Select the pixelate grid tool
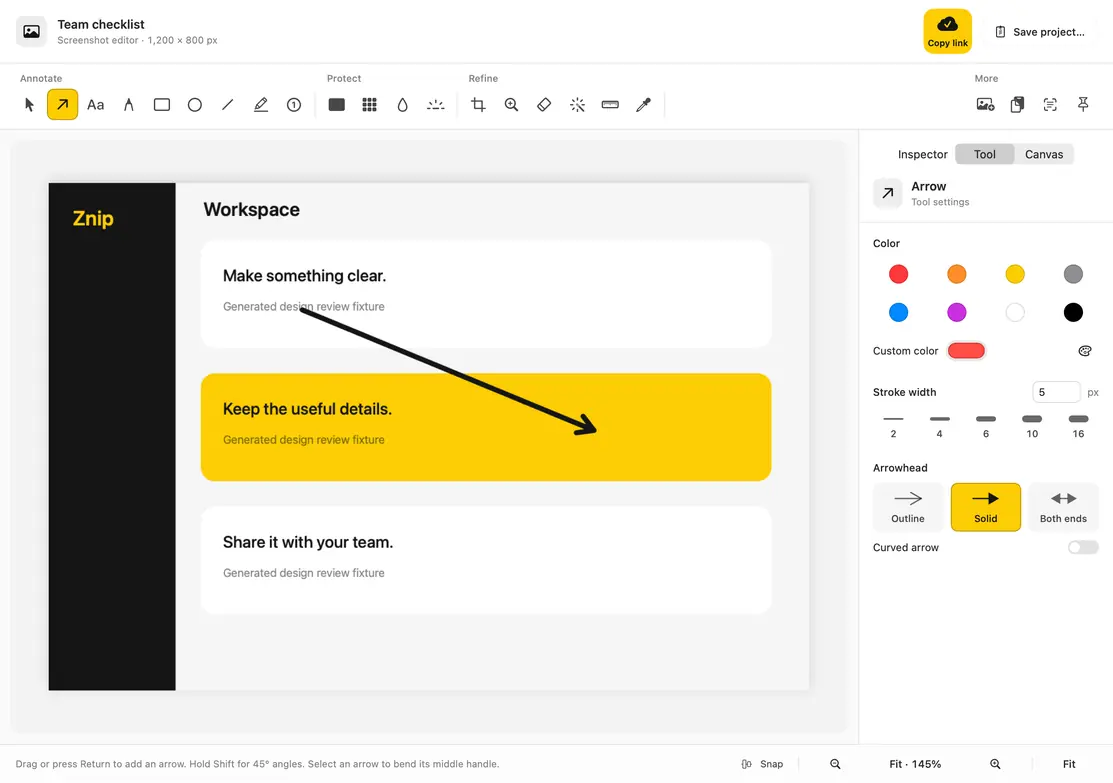This screenshot has height=783, width=1113. click(x=369, y=105)
